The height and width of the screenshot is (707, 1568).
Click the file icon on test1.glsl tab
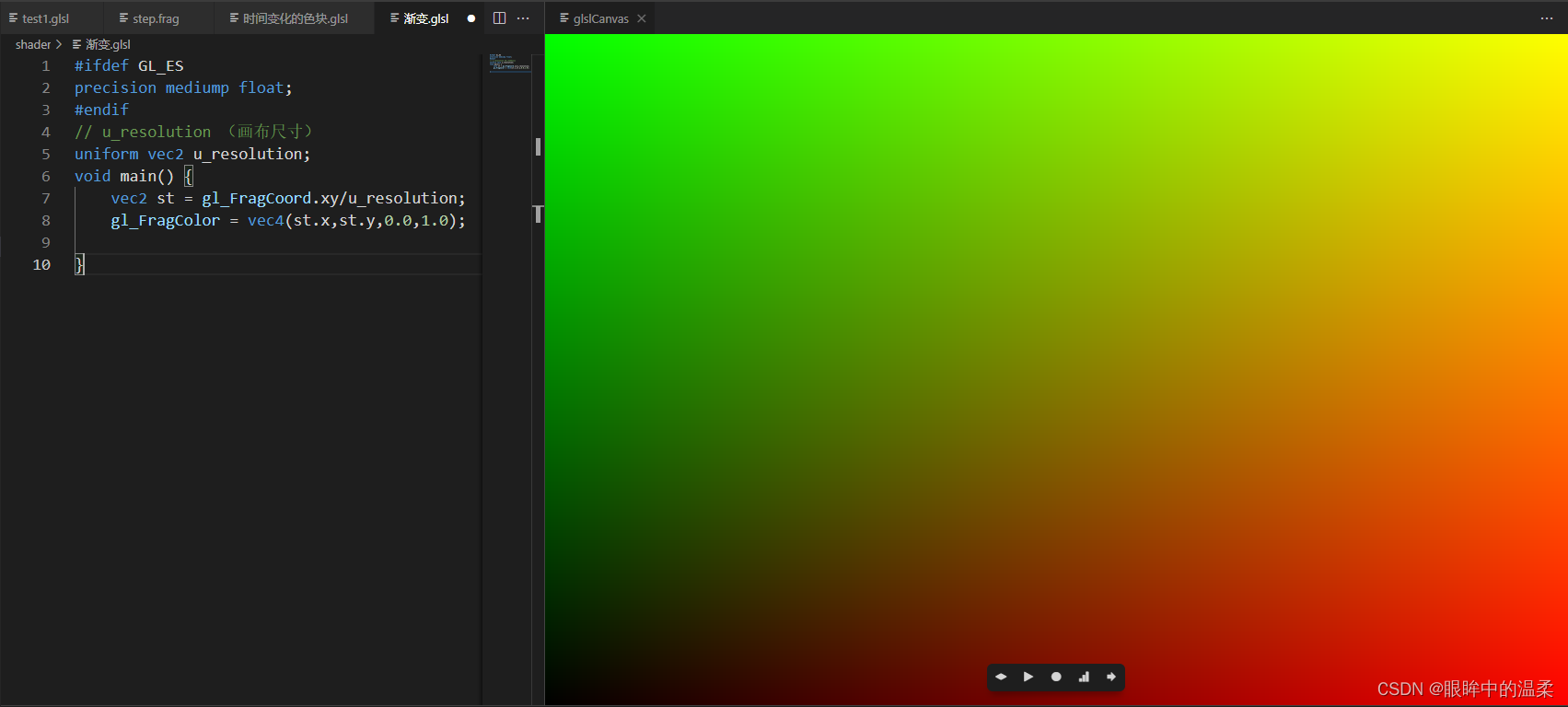coord(14,18)
